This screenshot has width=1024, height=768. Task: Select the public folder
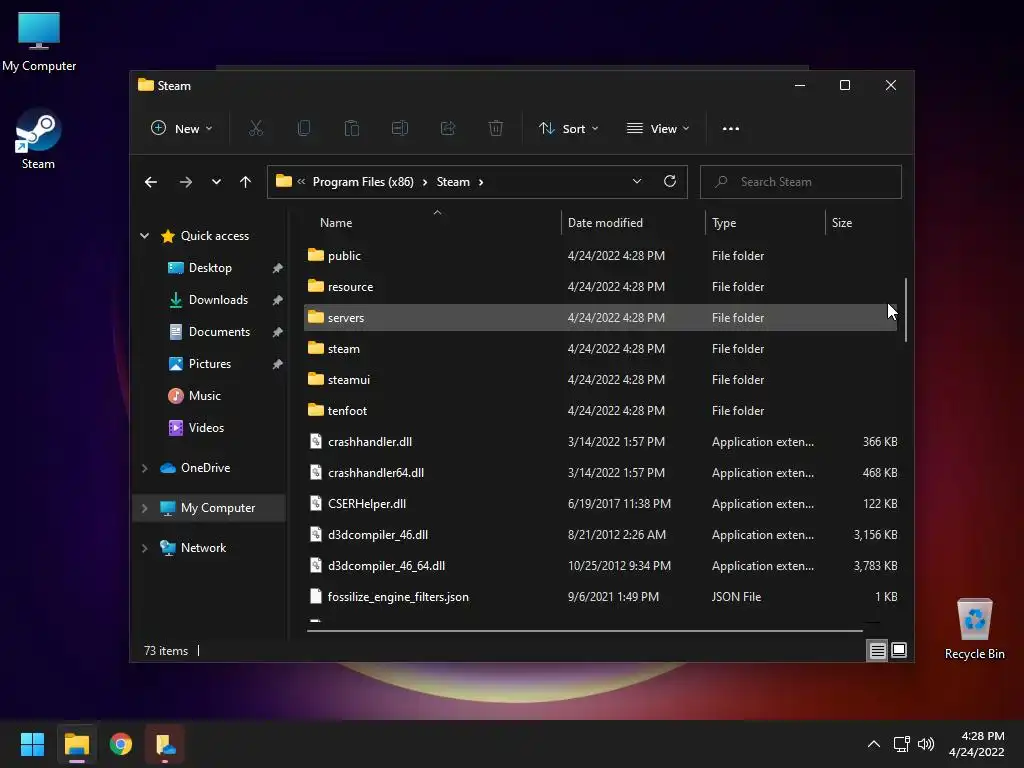coord(600,255)
